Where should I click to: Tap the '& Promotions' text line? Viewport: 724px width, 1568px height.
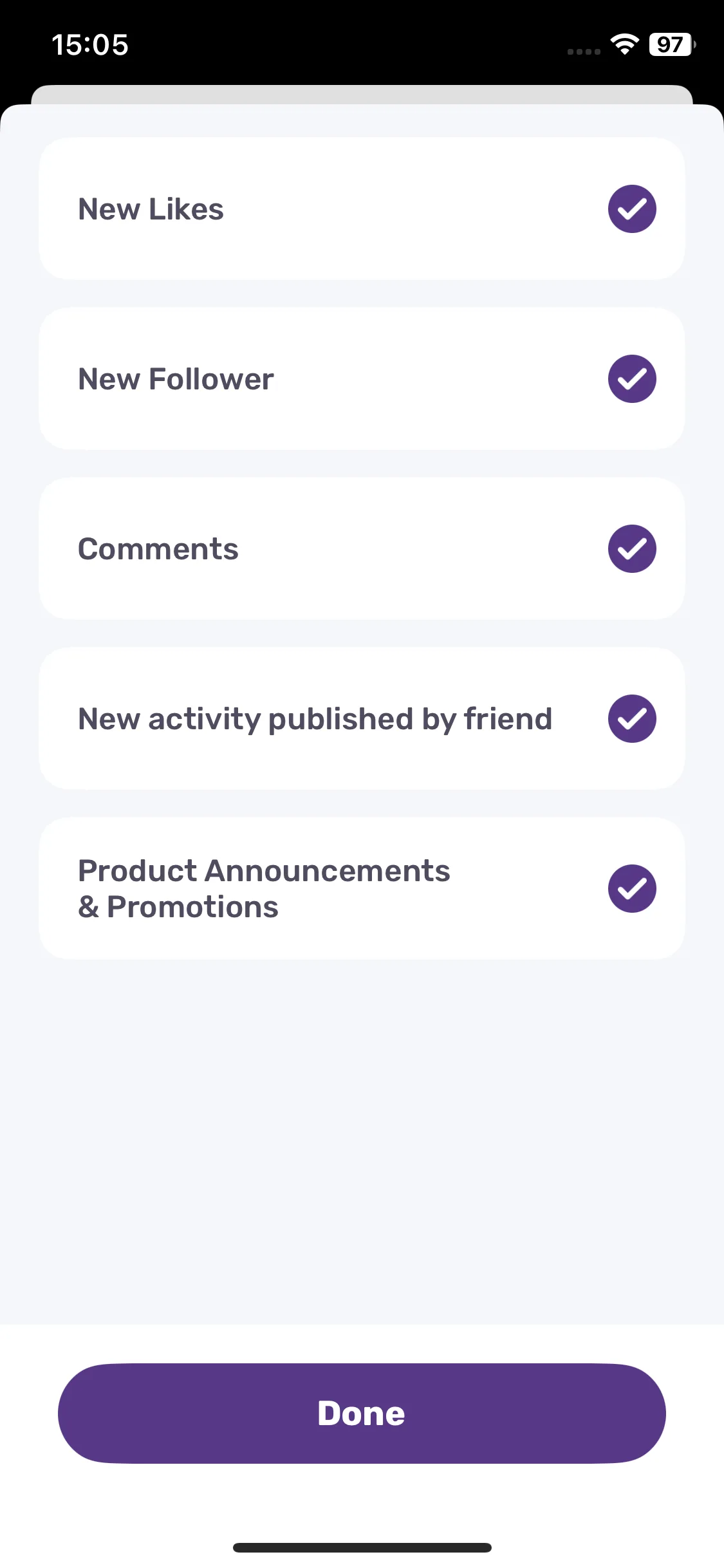point(178,907)
